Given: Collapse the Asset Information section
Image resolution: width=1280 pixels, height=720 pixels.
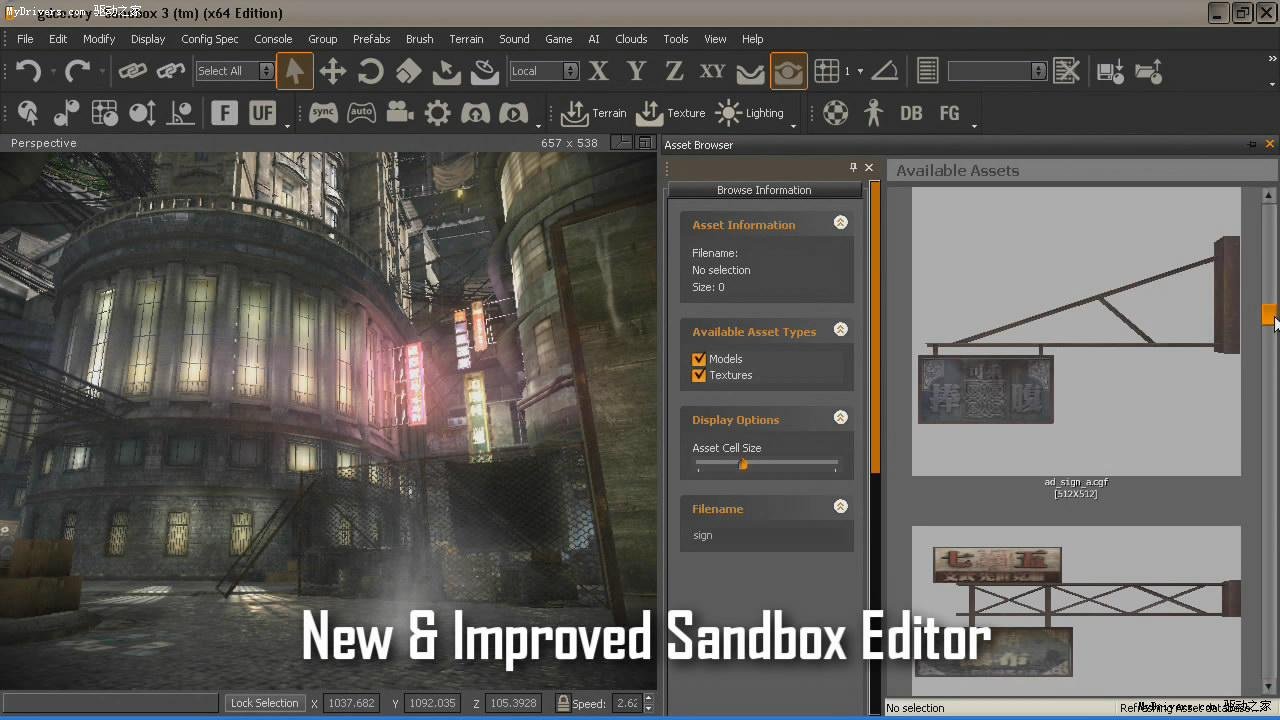Looking at the screenshot, I should point(840,224).
